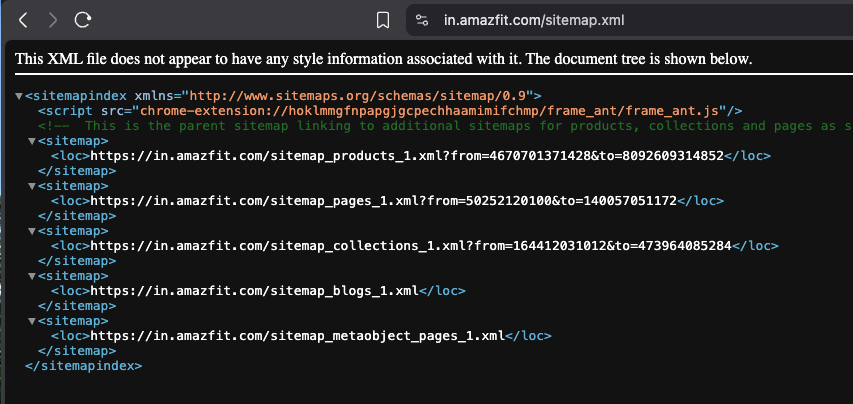Collapse the sitemap node containing blogs URL

(x=32, y=276)
